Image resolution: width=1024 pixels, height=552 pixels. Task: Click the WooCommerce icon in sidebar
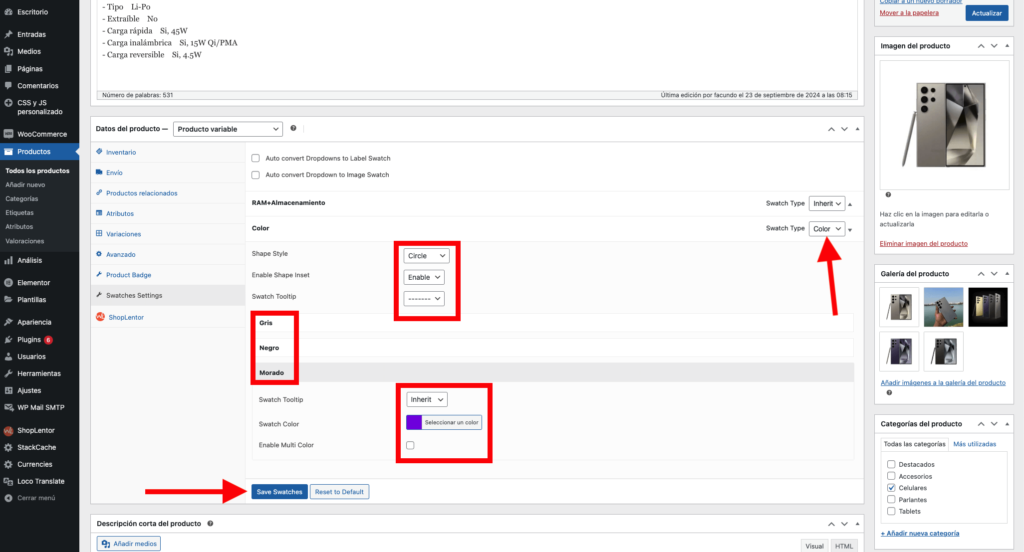[8, 134]
